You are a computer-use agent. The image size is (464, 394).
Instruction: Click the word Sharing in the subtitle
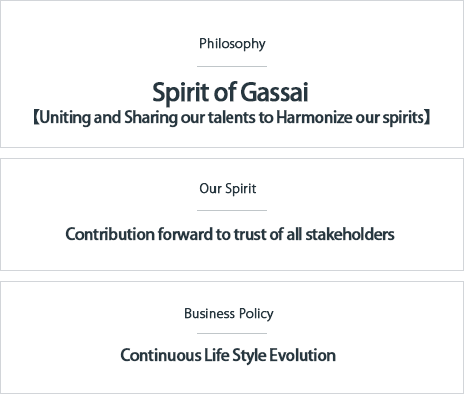[x=151, y=118]
